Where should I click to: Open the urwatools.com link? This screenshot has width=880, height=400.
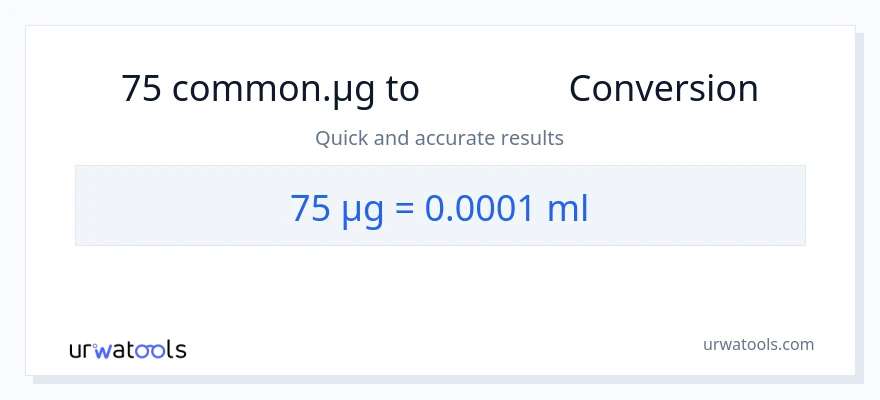click(758, 344)
